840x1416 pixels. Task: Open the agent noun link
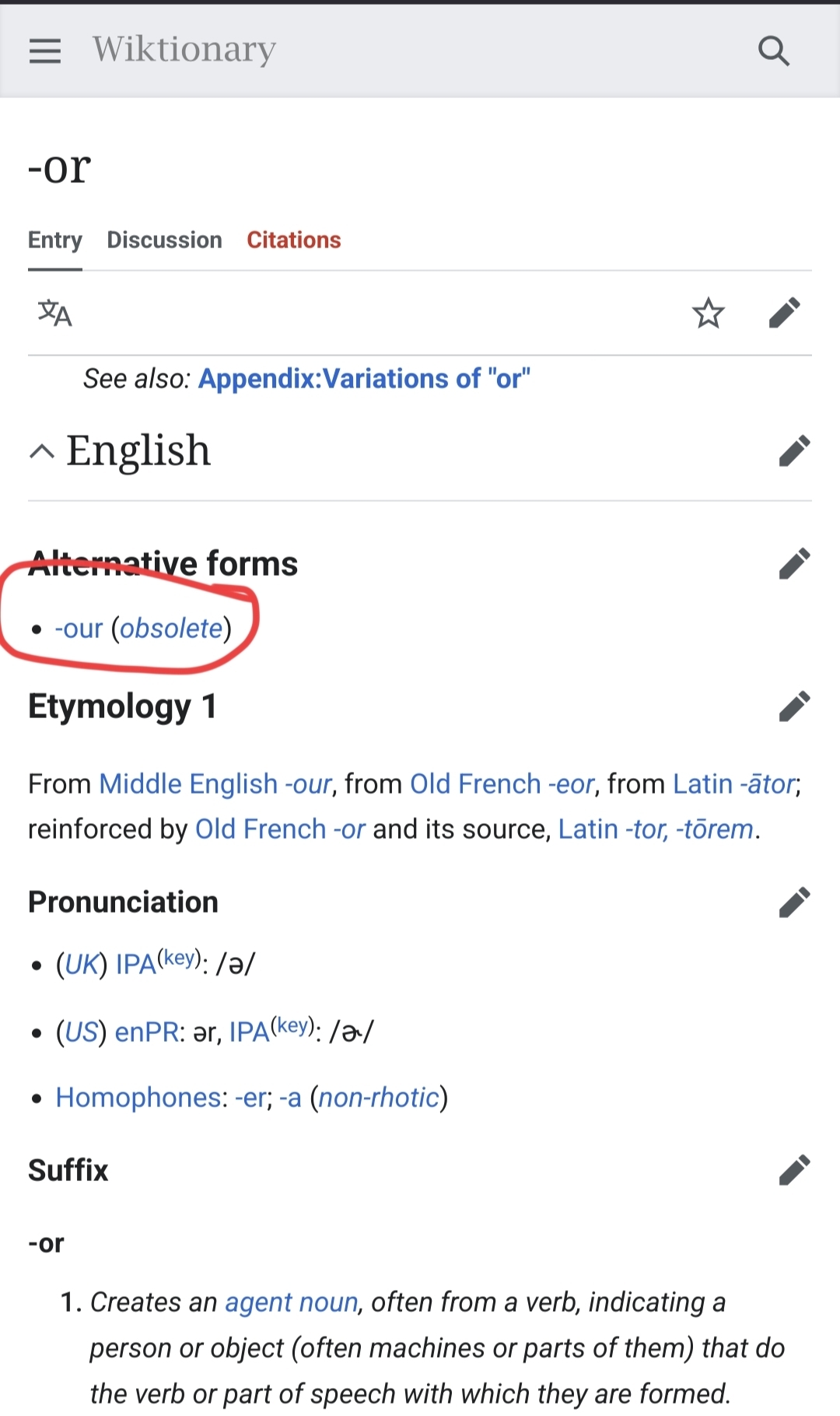point(292,1302)
